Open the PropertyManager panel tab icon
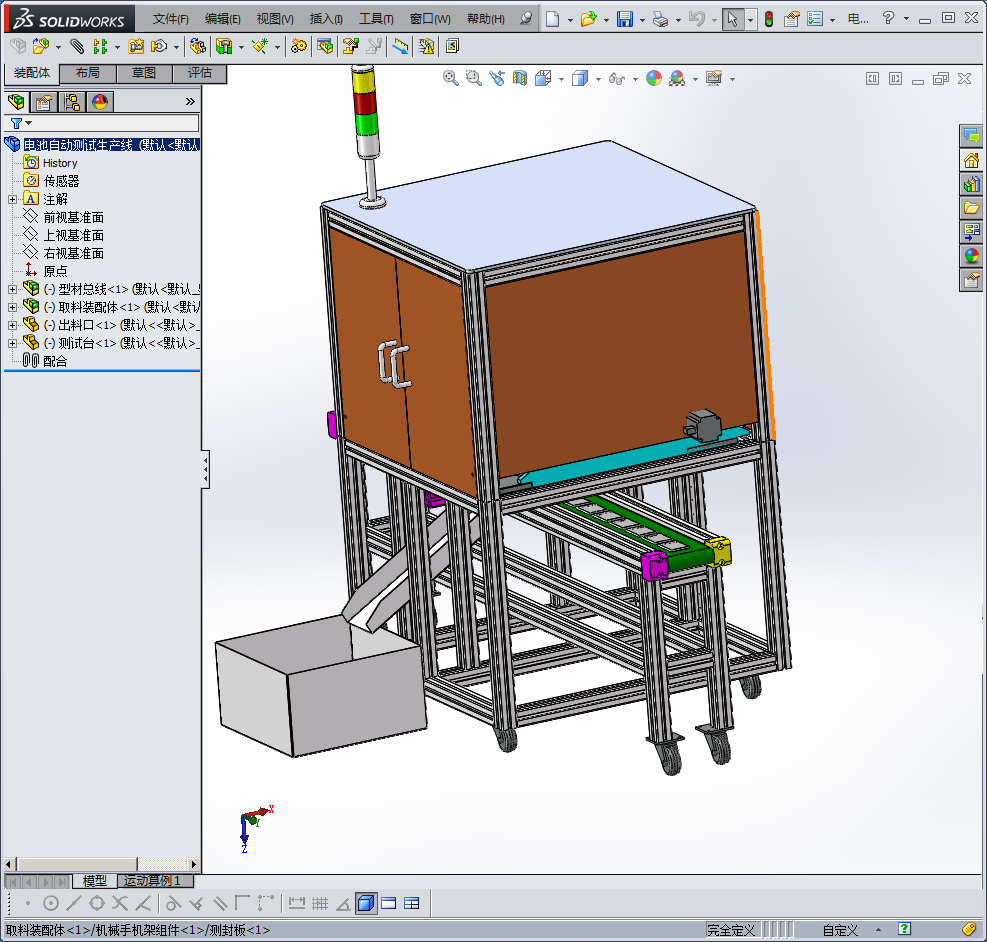This screenshot has height=942, width=987. click(x=43, y=101)
